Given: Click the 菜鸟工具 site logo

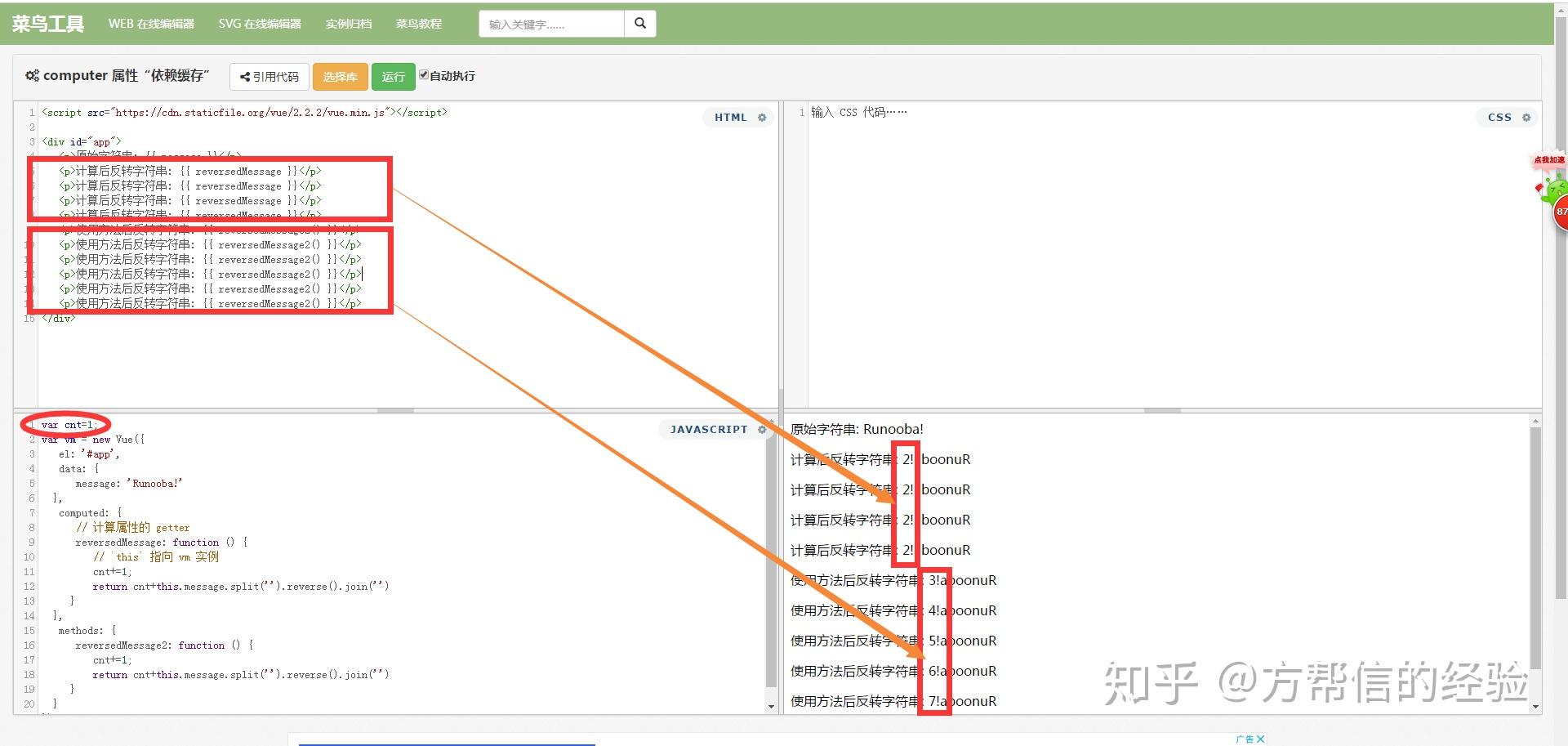Looking at the screenshot, I should [x=48, y=24].
